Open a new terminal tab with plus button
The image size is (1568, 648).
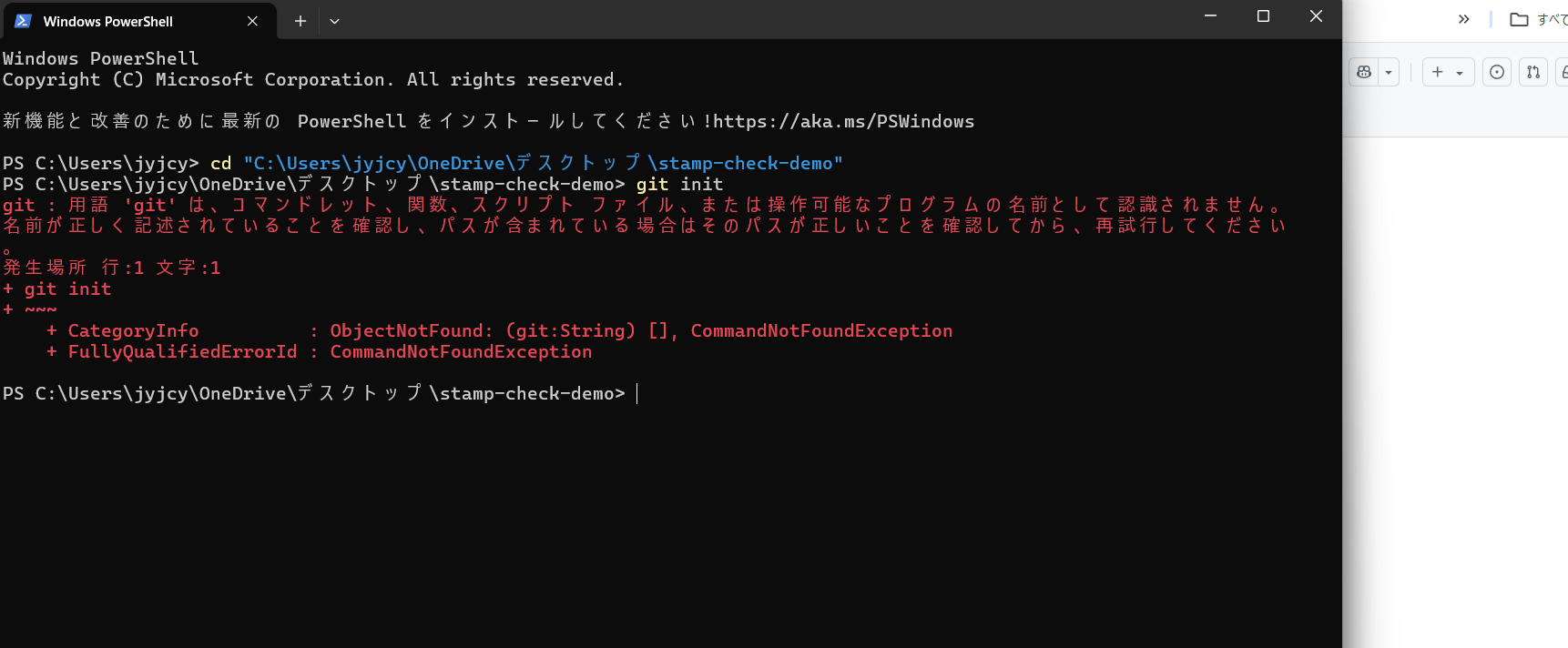(300, 21)
